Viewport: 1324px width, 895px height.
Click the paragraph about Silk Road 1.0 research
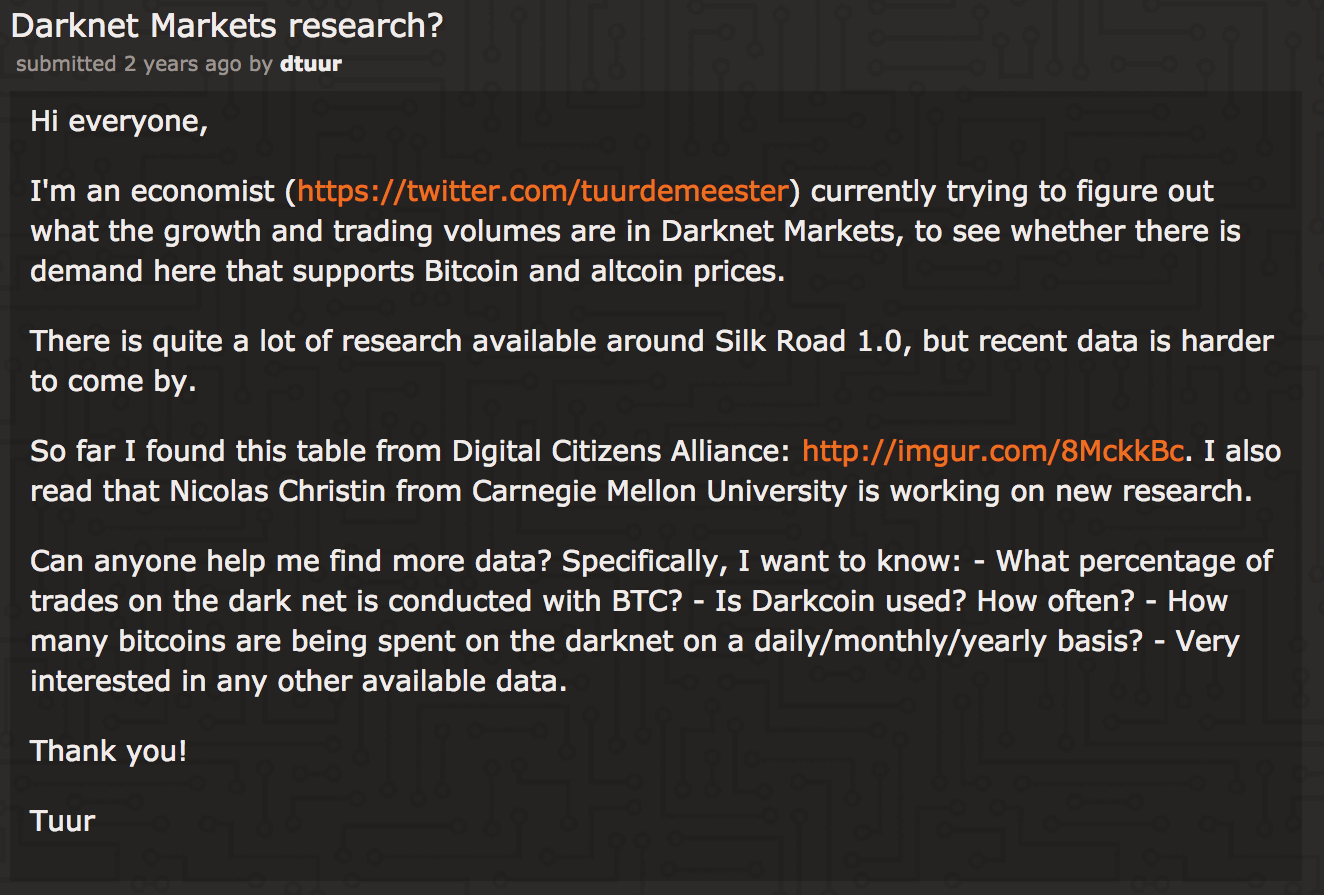point(651,361)
